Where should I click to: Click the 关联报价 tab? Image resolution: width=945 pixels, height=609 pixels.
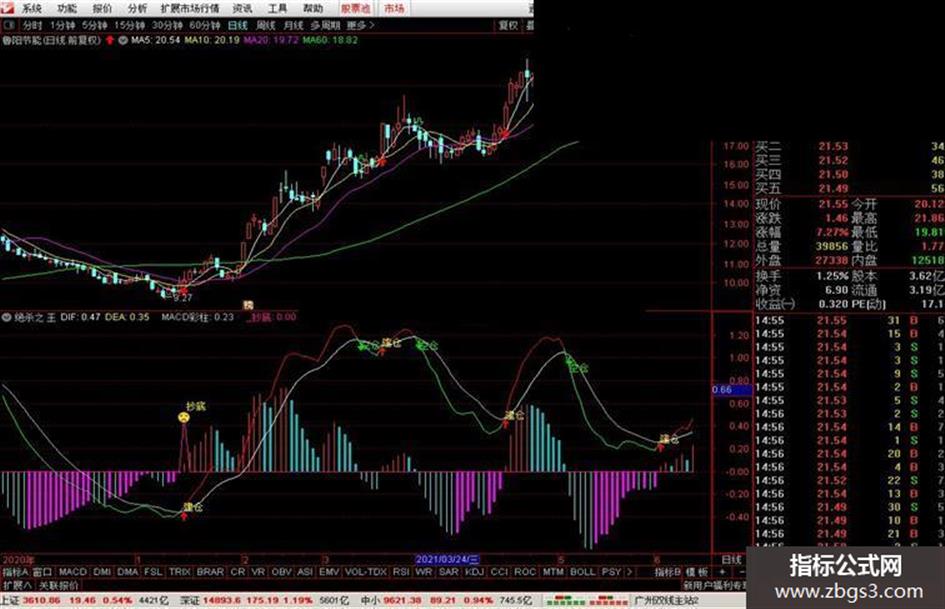[x=58, y=585]
